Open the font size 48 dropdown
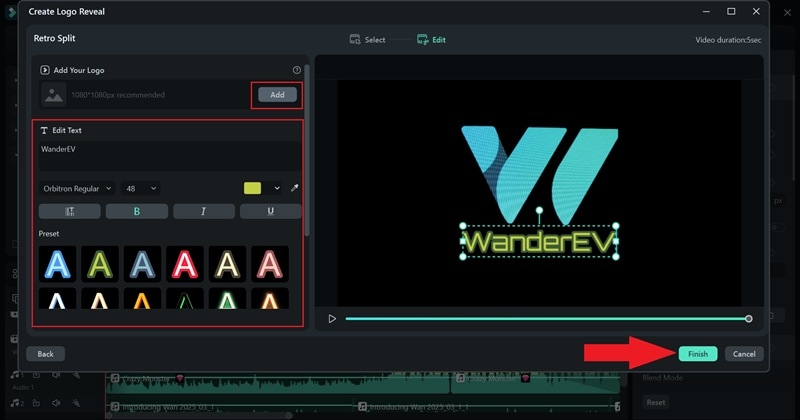This screenshot has width=800, height=420. click(140, 188)
